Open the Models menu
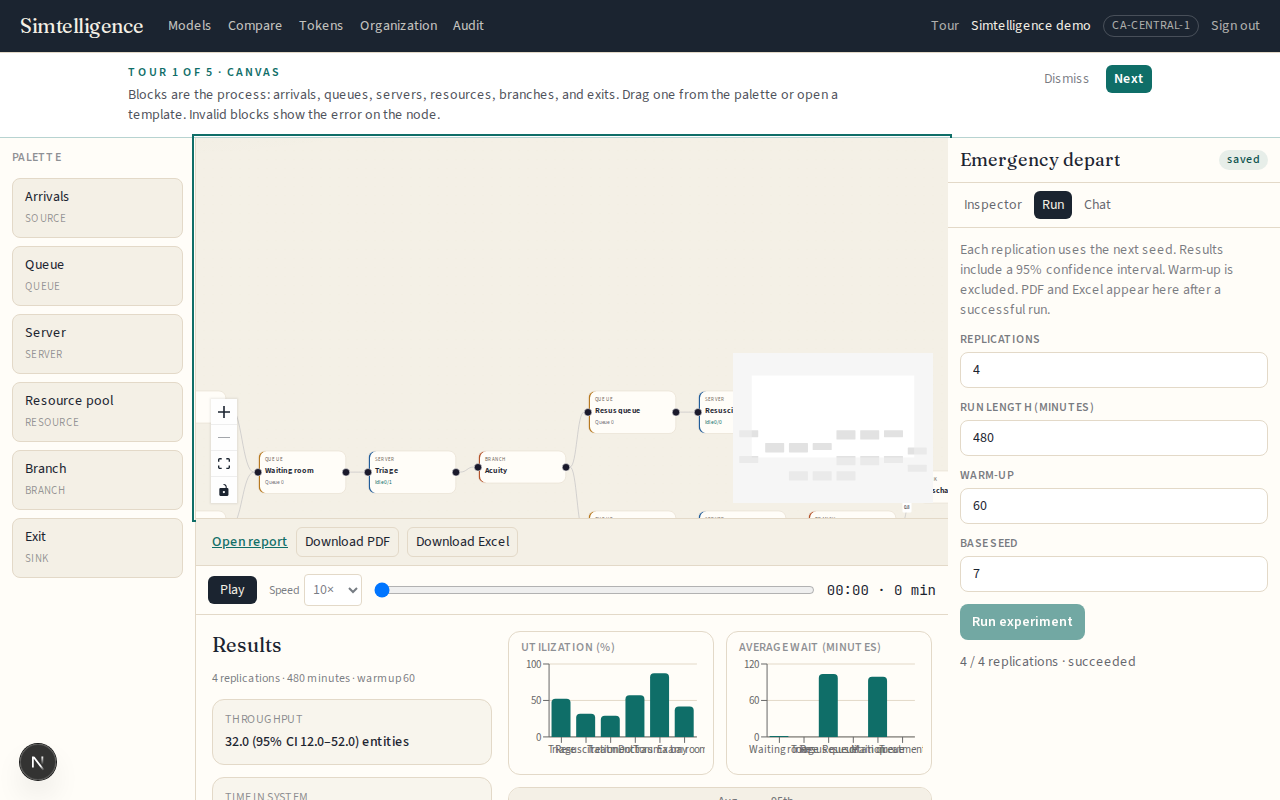1280x800 pixels. click(189, 26)
